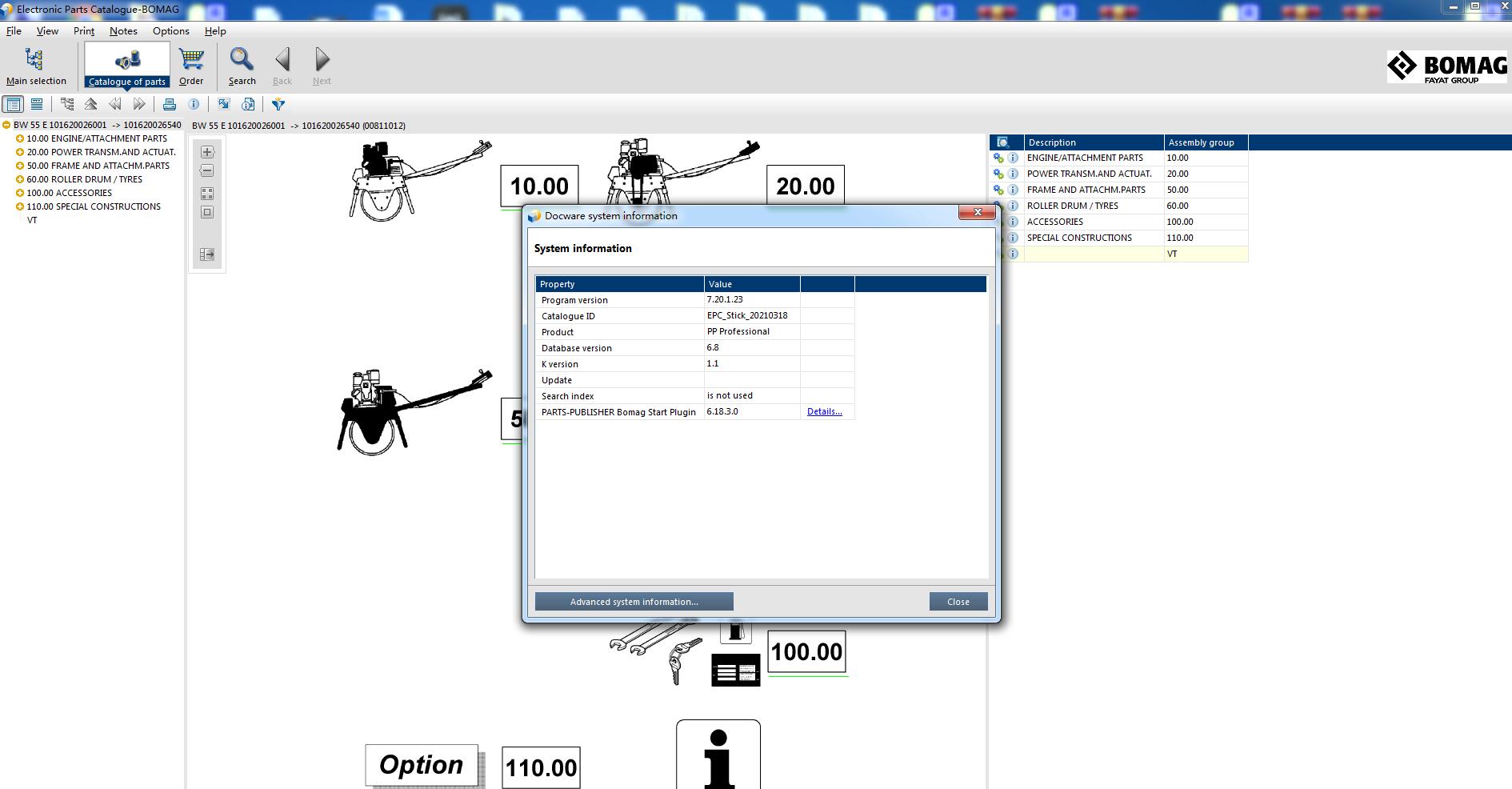Click the BOMAG logo at top right

1447,67
